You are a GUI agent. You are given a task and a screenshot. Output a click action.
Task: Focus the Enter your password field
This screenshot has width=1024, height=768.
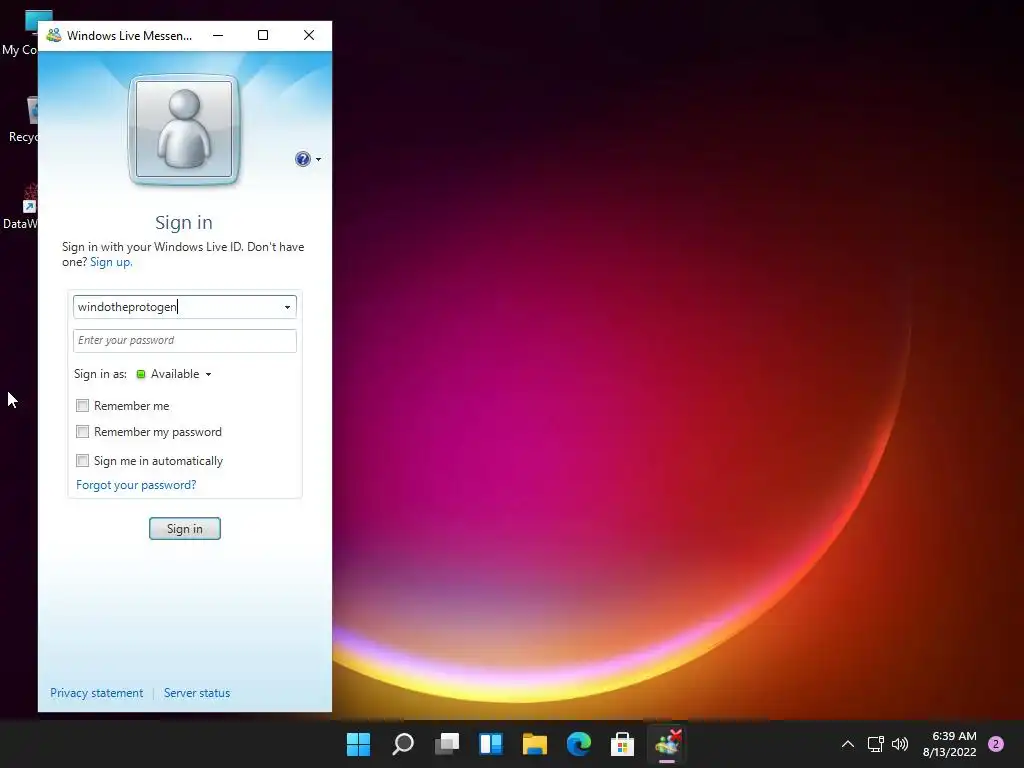tap(185, 340)
